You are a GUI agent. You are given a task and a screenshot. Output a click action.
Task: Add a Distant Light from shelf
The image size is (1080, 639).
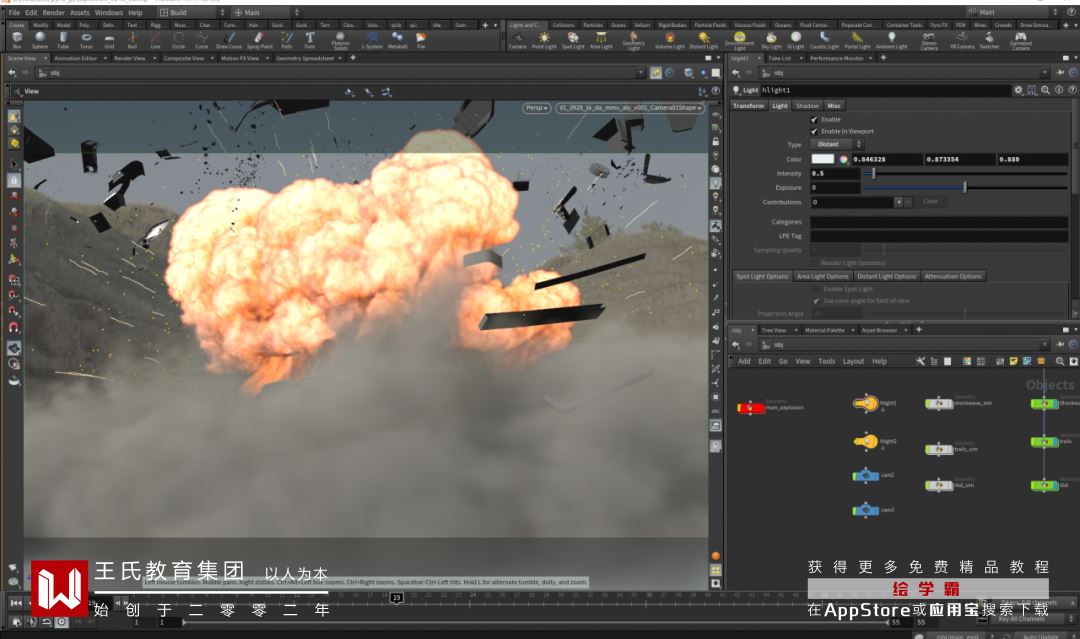click(x=703, y=40)
